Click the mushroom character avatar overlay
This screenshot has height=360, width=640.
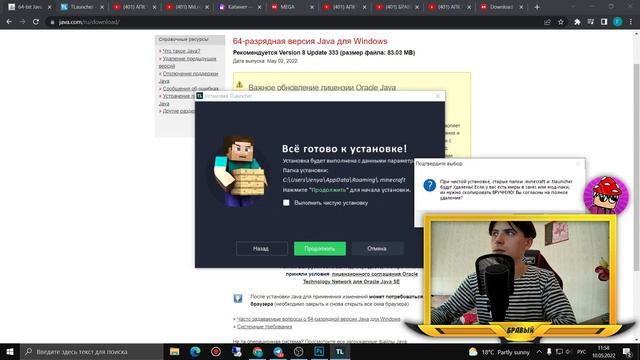click(606, 195)
